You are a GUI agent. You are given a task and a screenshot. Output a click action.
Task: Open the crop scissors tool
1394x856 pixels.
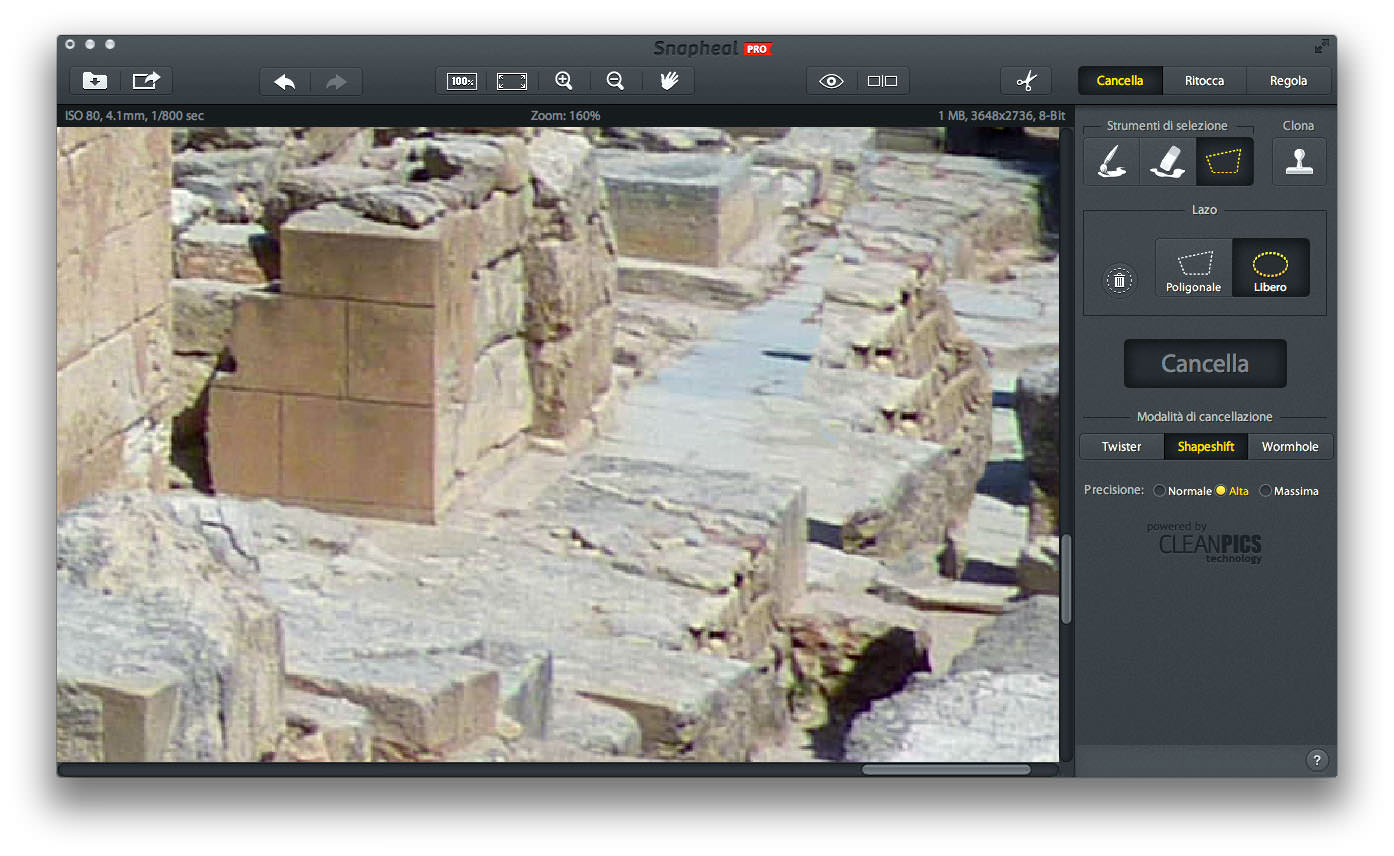click(1026, 81)
